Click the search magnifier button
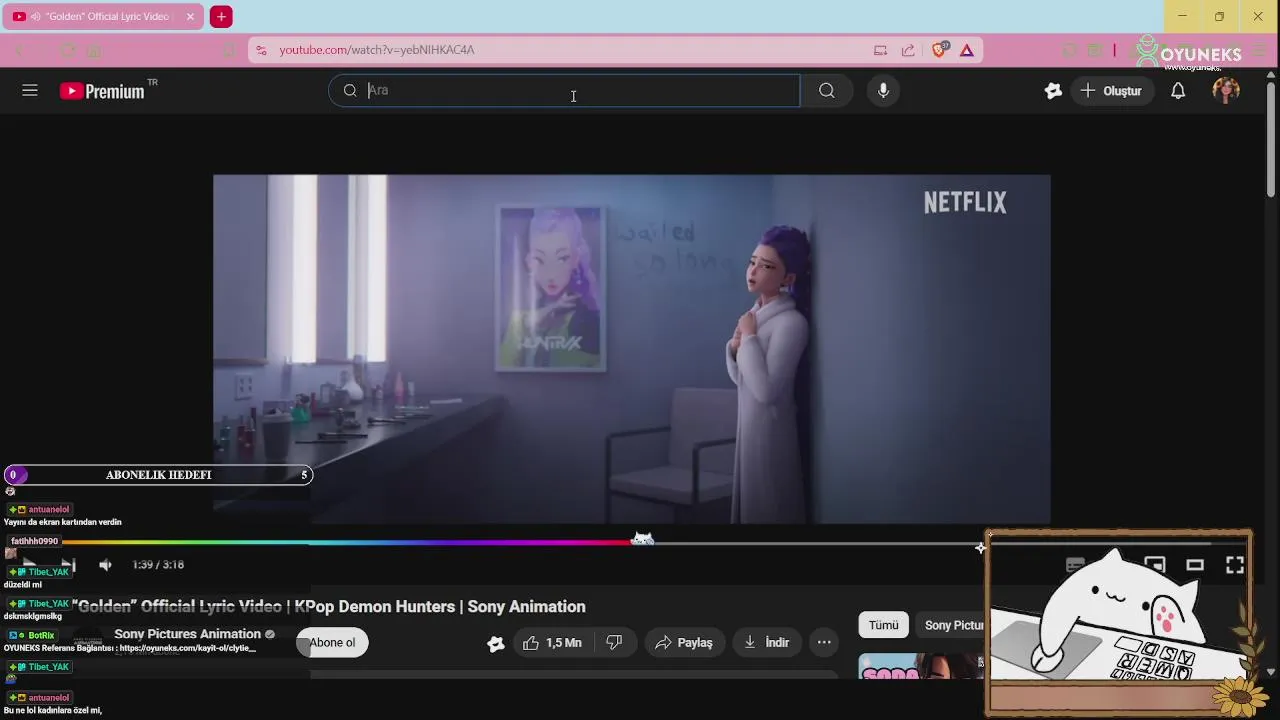Screen dimensions: 1280x720 pyautogui.click(x=826, y=91)
